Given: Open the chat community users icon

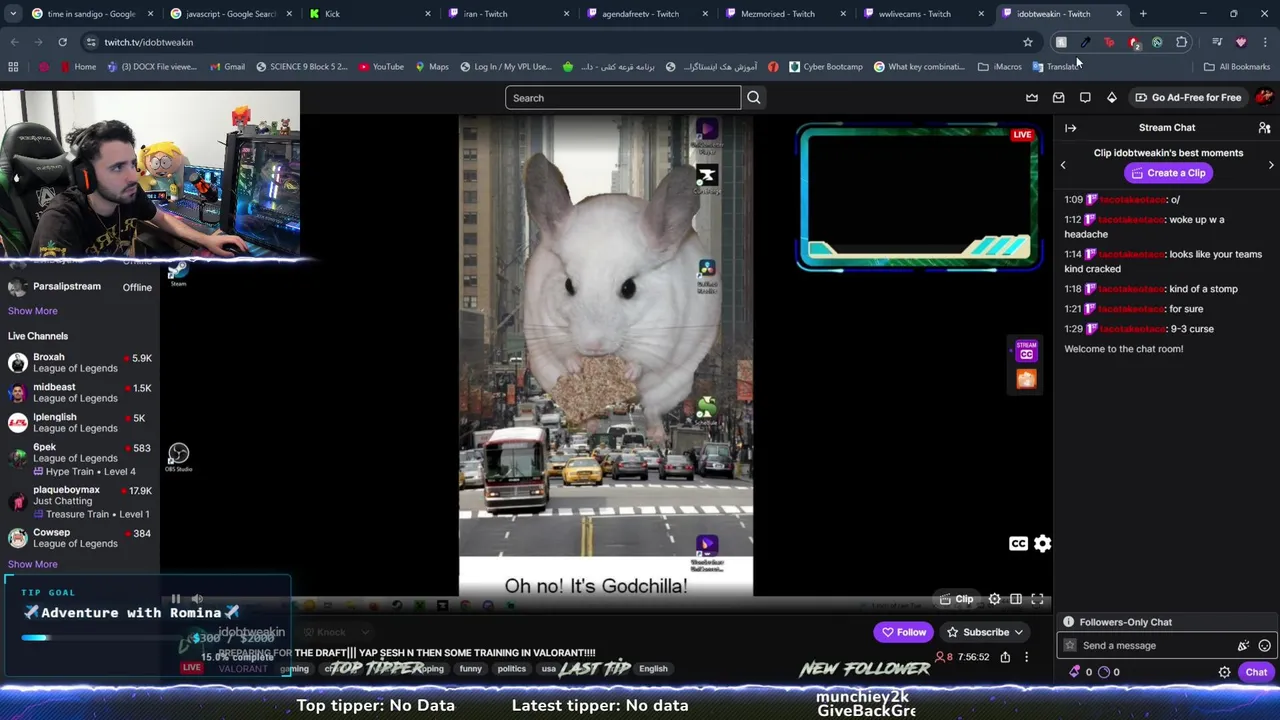Looking at the screenshot, I should click(1264, 128).
